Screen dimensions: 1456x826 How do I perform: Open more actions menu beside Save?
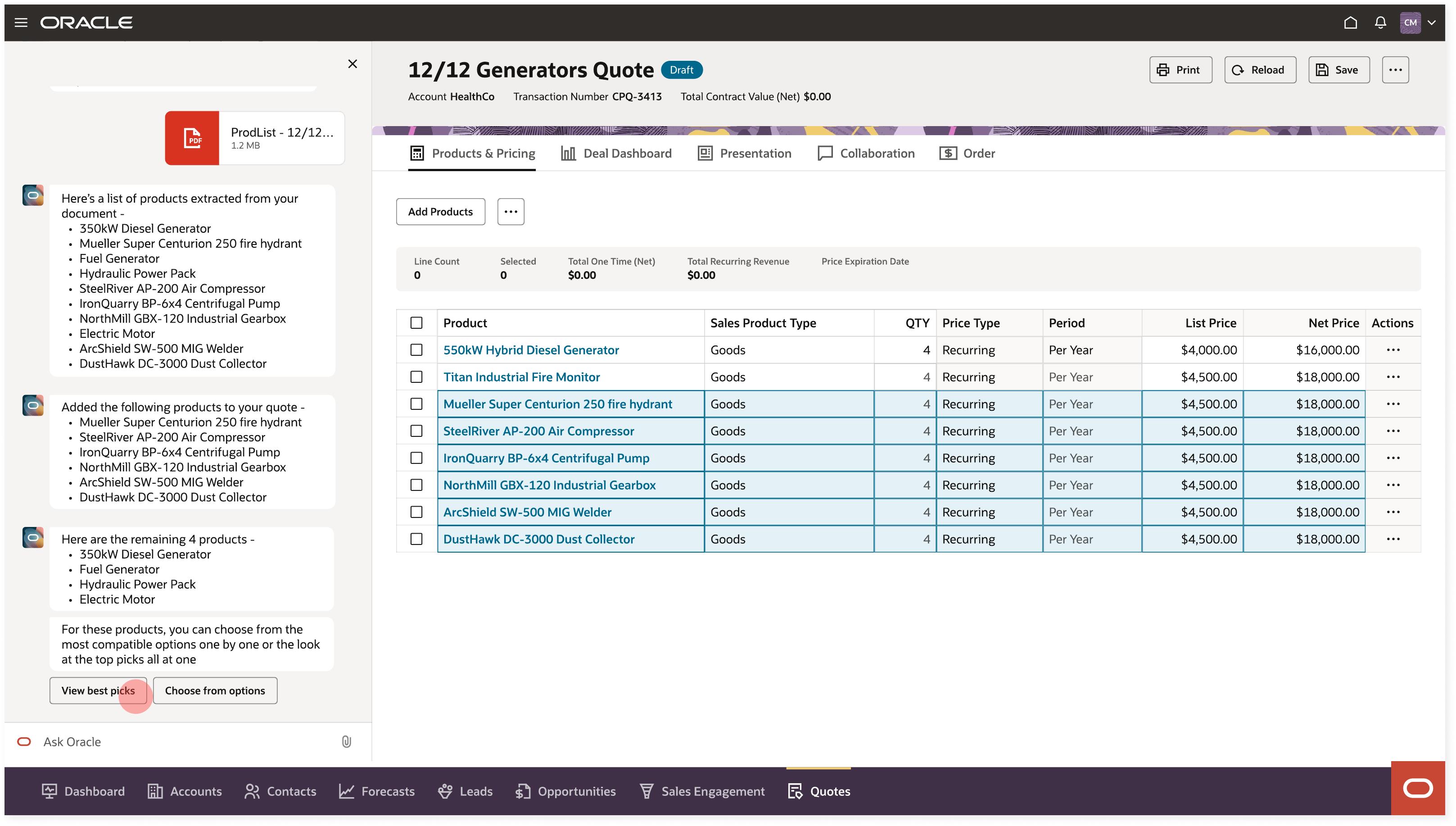click(x=1395, y=70)
